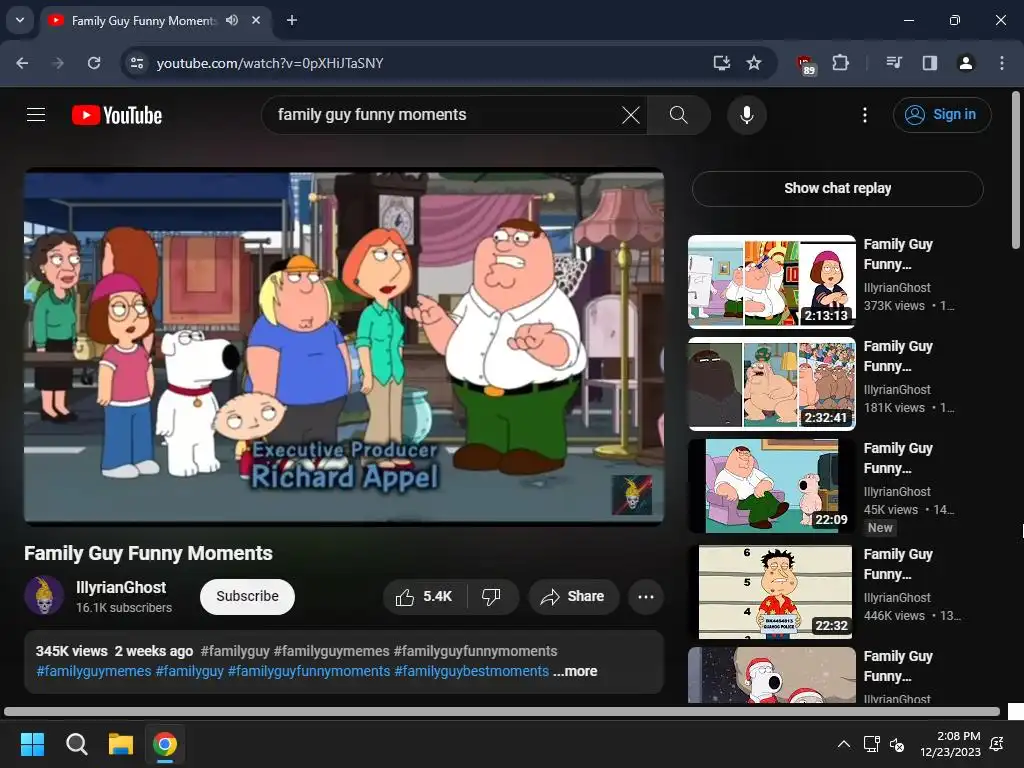The width and height of the screenshot is (1024, 768).
Task: Open IllyrianGhost channel avatar
Action: click(44, 595)
